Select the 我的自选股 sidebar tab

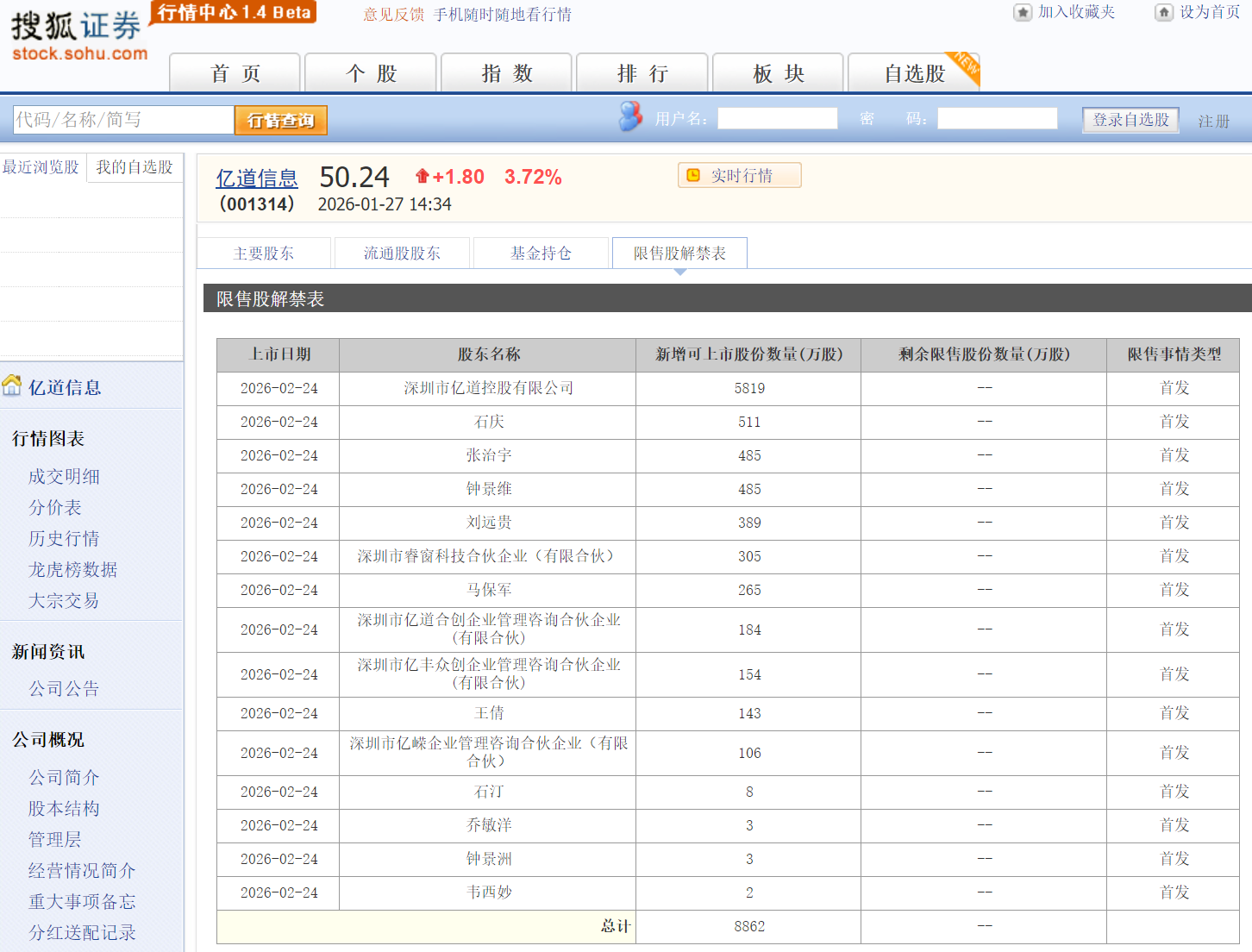(x=135, y=167)
